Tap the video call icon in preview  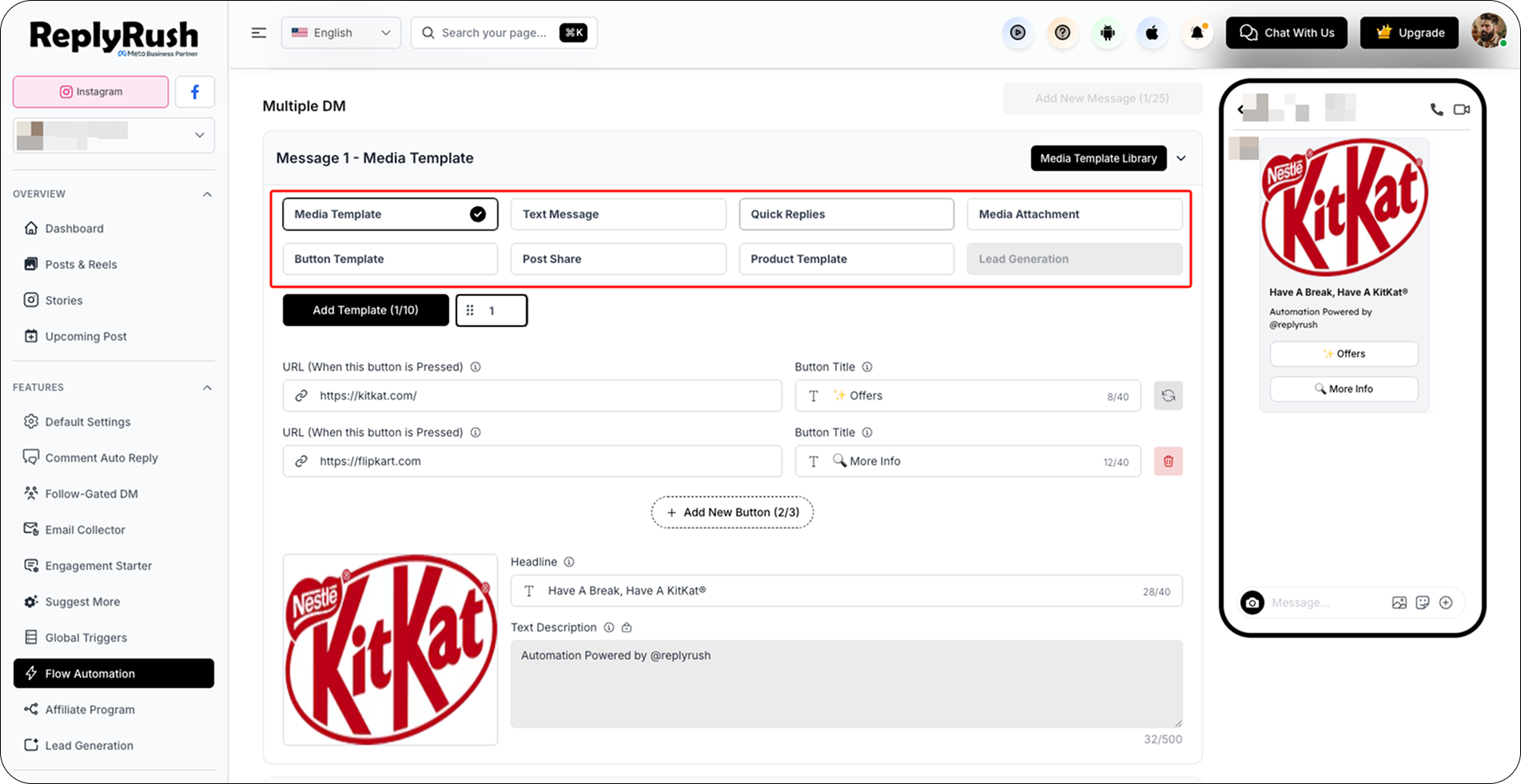pyautogui.click(x=1461, y=109)
